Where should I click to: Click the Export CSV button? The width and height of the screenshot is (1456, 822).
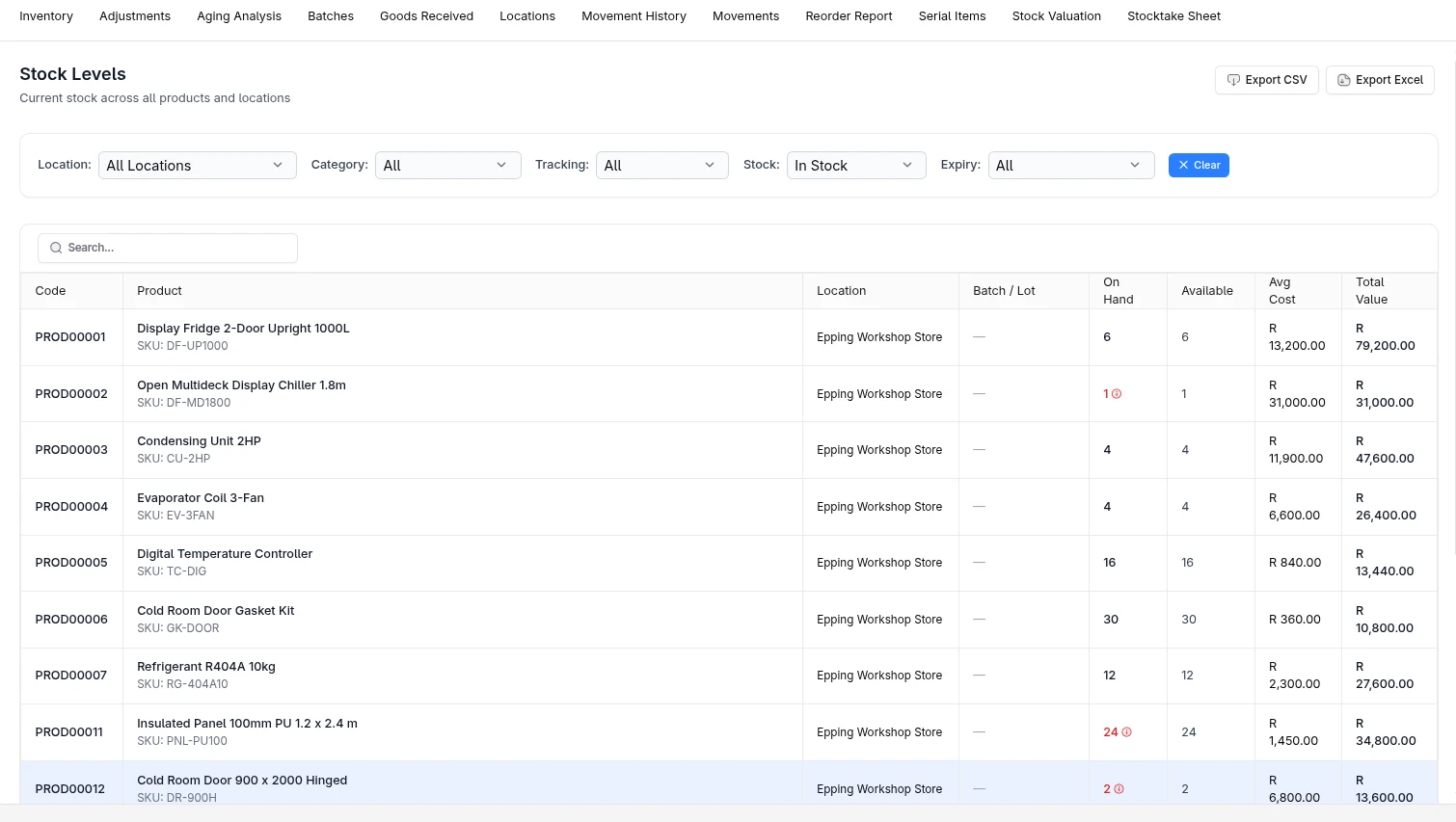tap(1266, 80)
